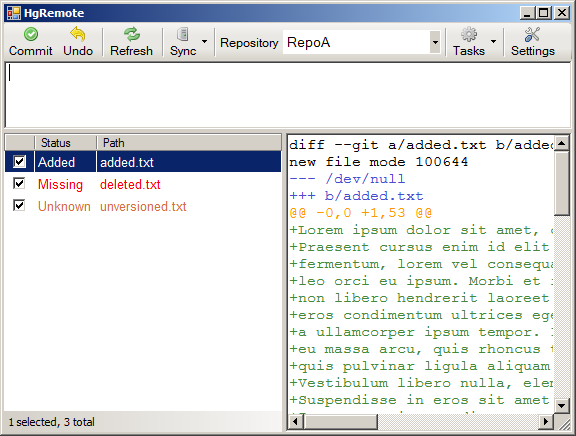Sort by the Status column header
Image resolution: width=576 pixels, height=436 pixels.
pos(65,143)
